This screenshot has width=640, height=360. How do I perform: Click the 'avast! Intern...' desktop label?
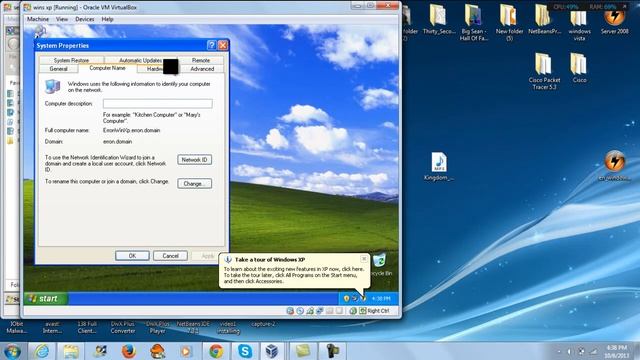point(52,327)
